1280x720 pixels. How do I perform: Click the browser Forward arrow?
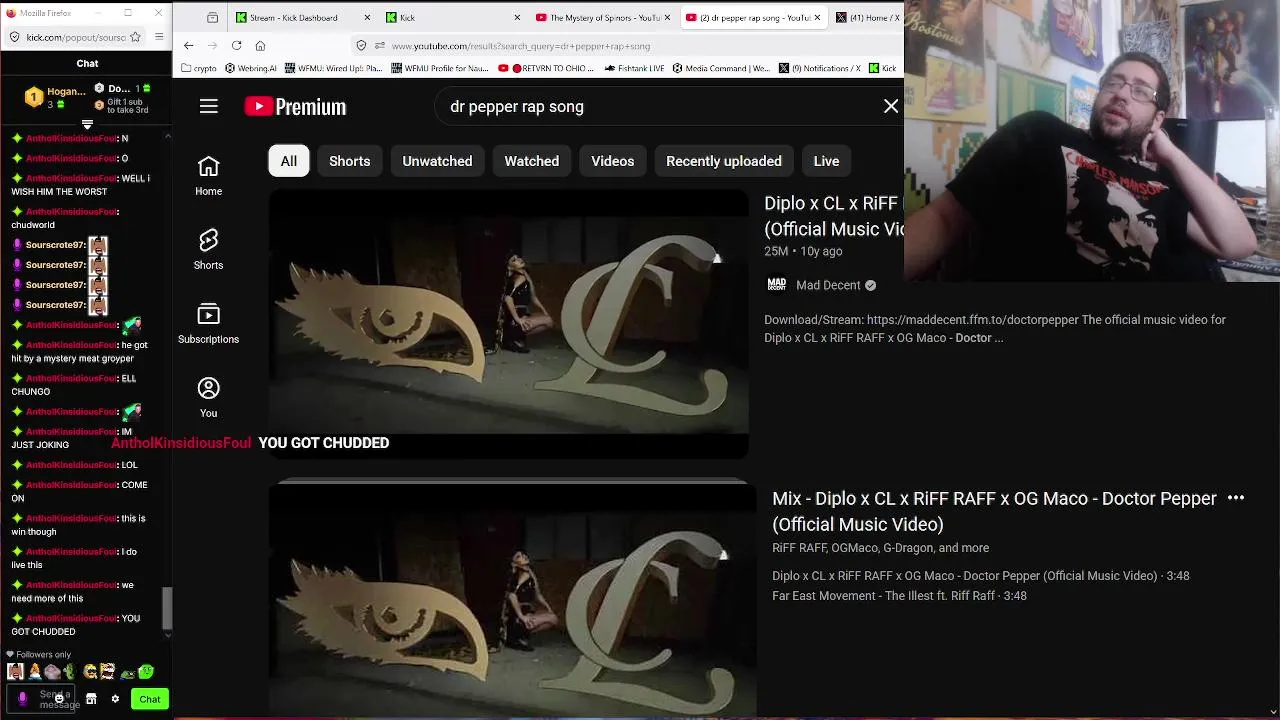coord(213,46)
